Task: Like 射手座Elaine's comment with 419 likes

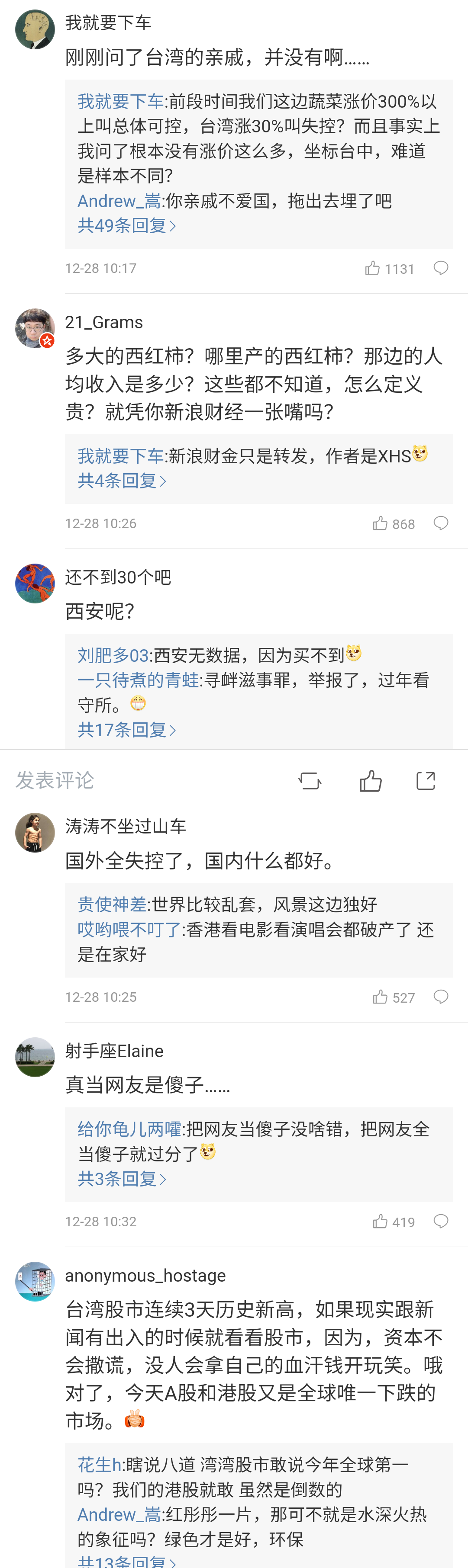Action: (x=380, y=1222)
